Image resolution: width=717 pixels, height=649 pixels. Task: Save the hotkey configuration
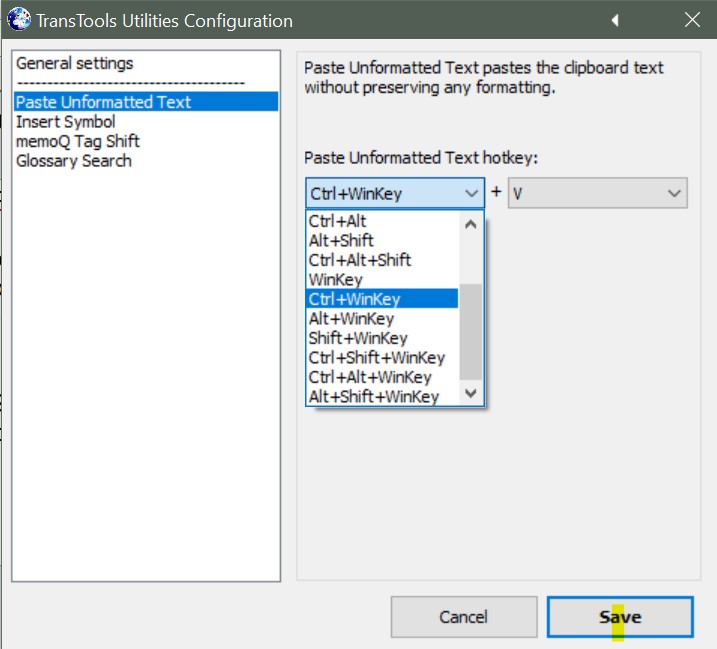point(620,617)
